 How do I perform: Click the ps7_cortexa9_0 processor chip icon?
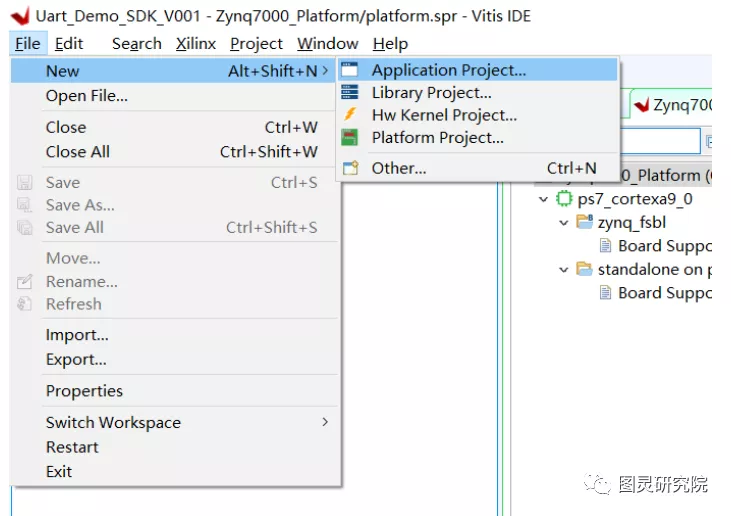tap(564, 199)
